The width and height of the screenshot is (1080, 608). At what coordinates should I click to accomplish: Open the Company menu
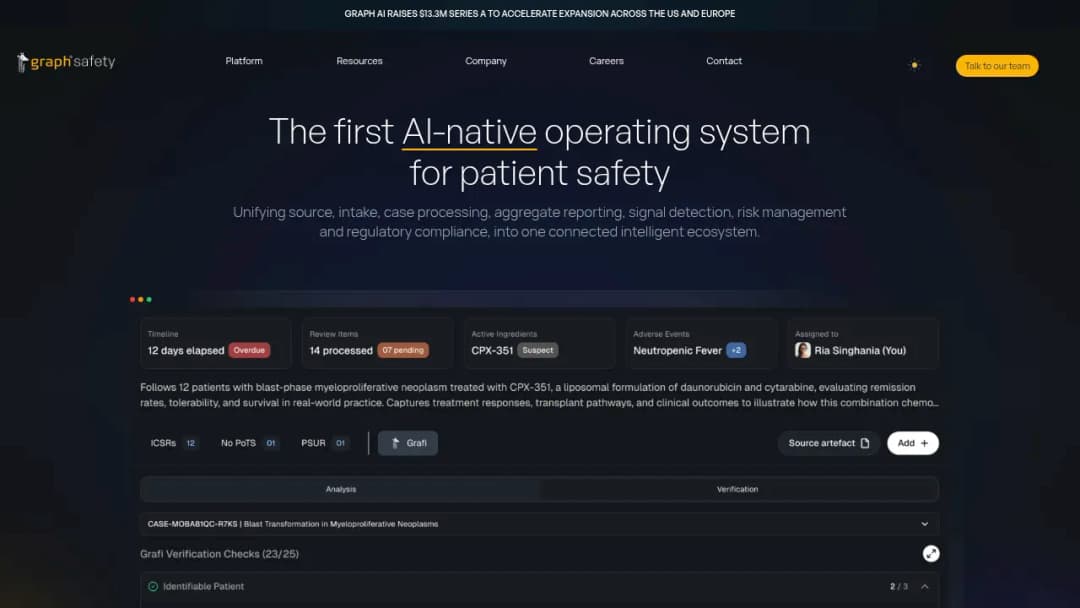click(486, 61)
